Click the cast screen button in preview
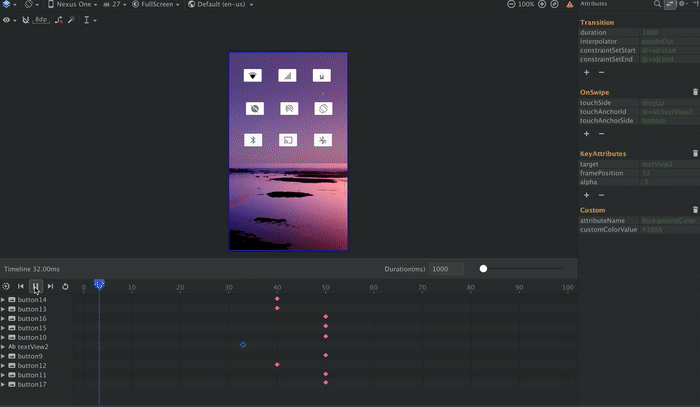The width and height of the screenshot is (700, 407). tap(288, 140)
